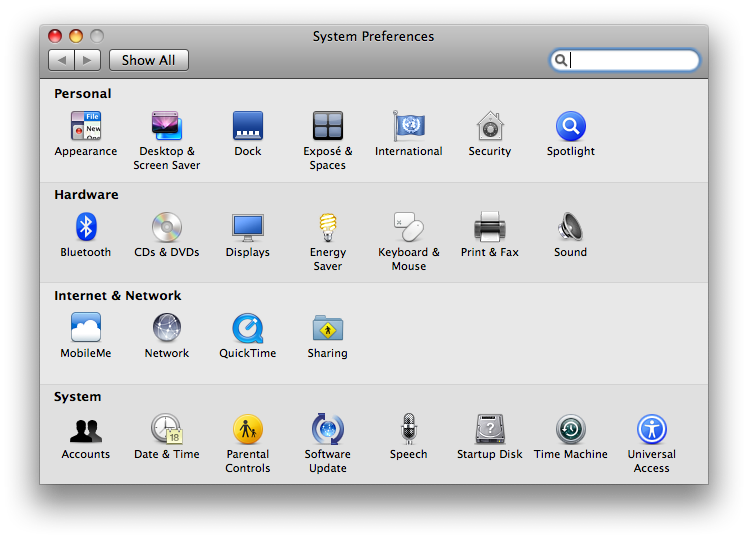Open Spotlight search preferences

point(570,127)
